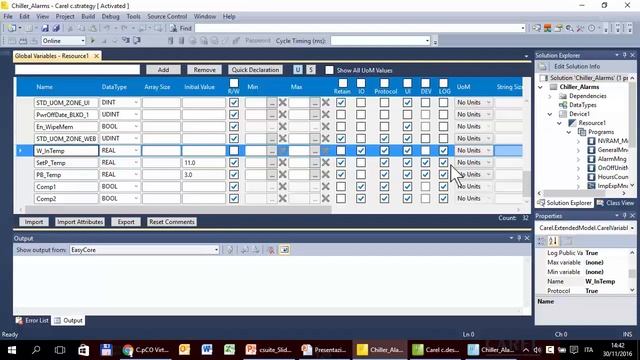Viewport: 640px width, 360px height.
Task: Click the S unit toggle button
Action: coord(311,70)
